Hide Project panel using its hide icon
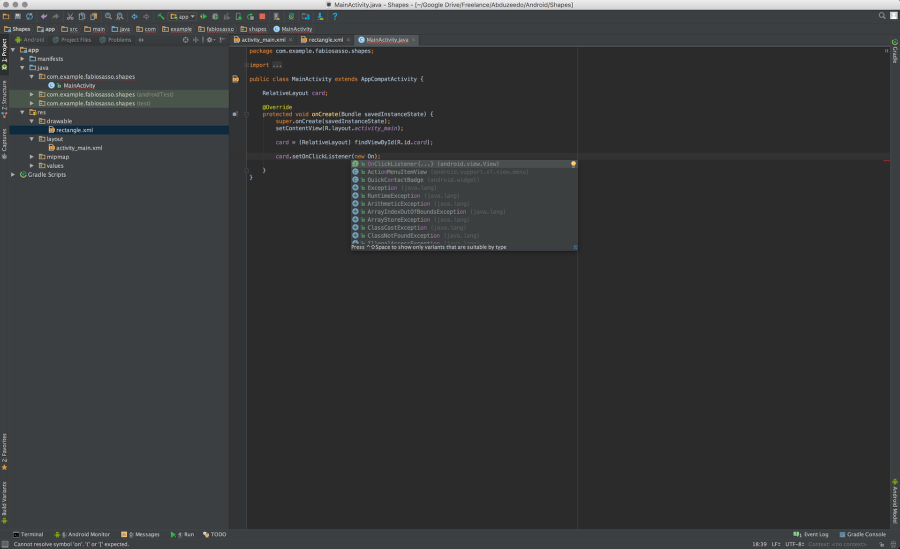This screenshot has height=549, width=900. [222, 40]
